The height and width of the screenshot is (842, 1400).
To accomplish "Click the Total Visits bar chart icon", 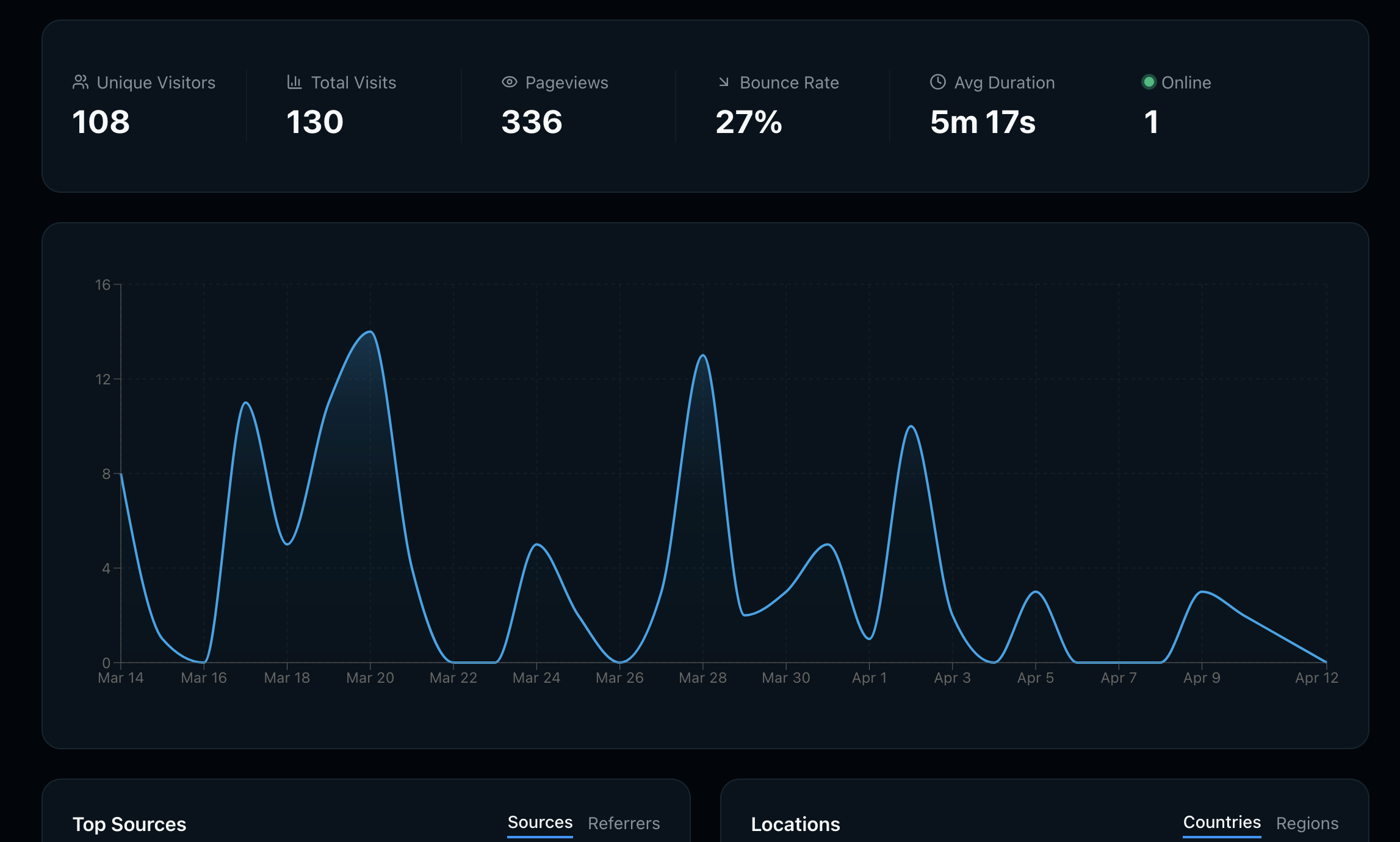I will [x=294, y=82].
